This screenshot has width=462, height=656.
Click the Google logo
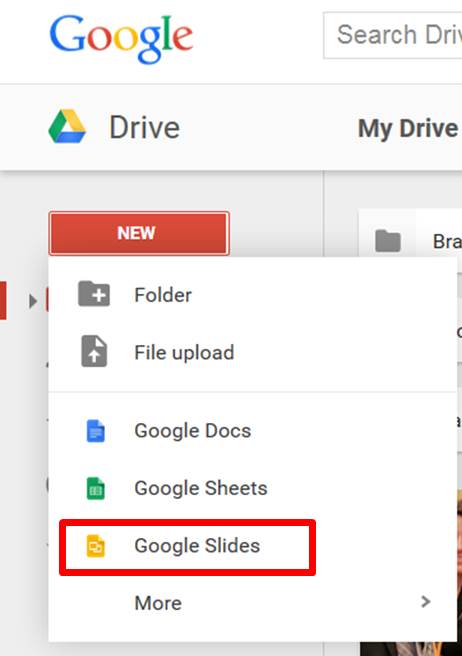tap(121, 38)
